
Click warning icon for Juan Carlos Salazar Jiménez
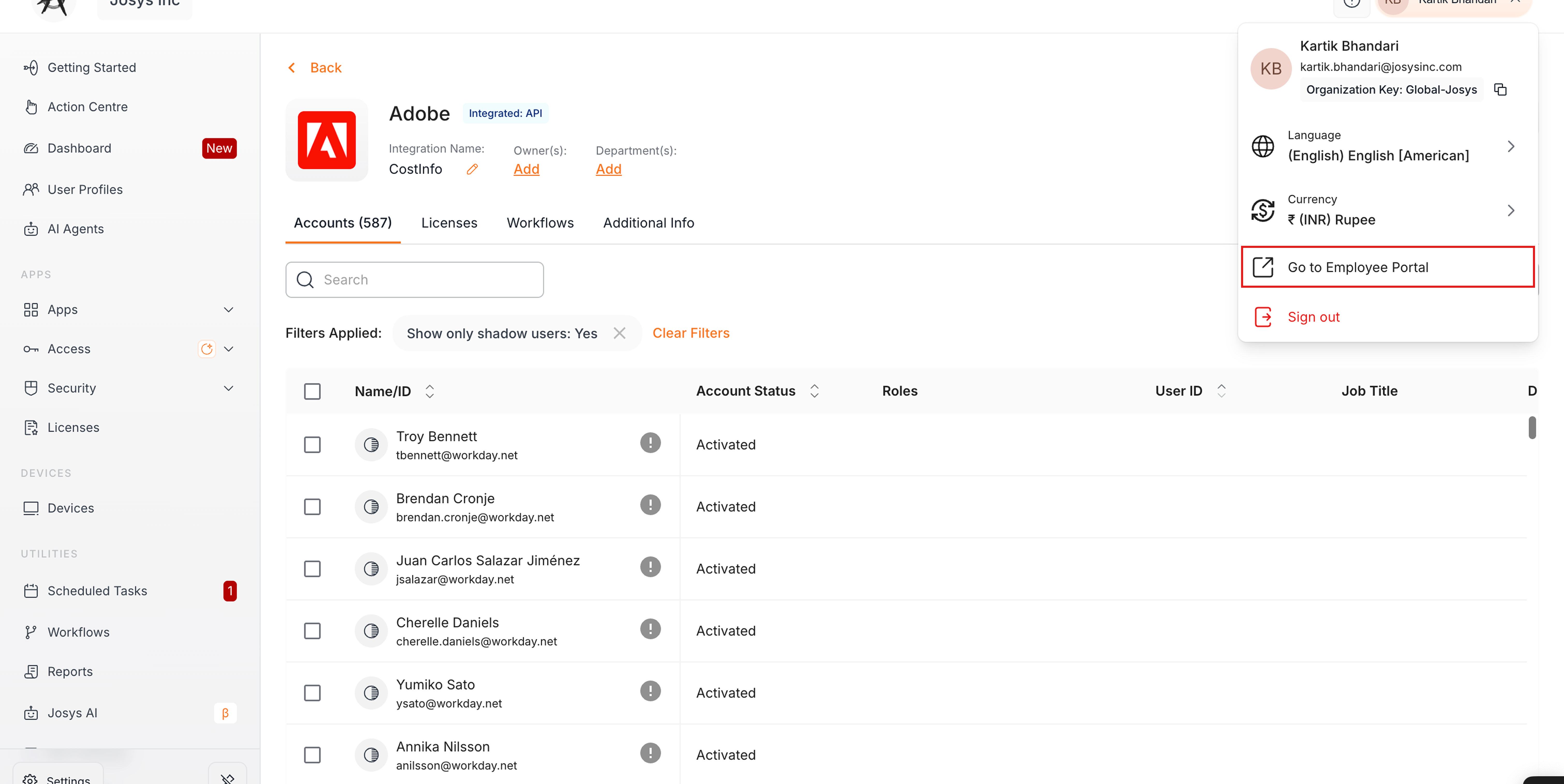tap(650, 567)
